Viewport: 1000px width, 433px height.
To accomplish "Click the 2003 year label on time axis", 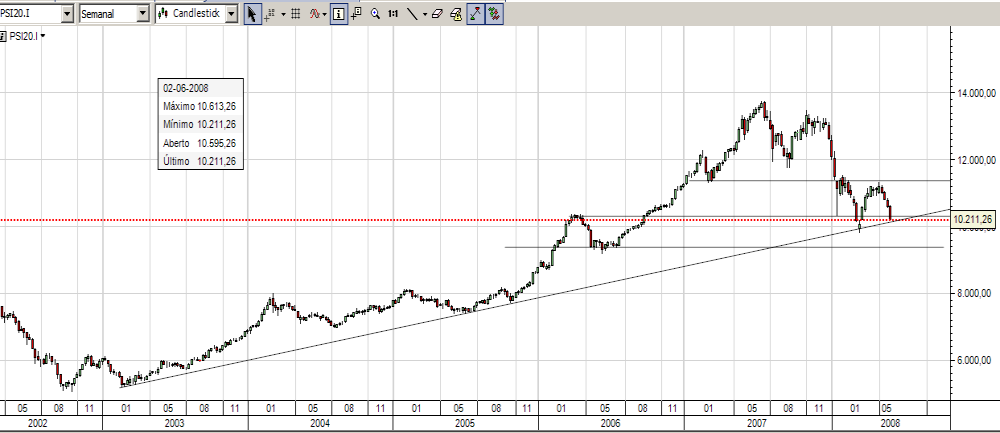I will point(174,423).
